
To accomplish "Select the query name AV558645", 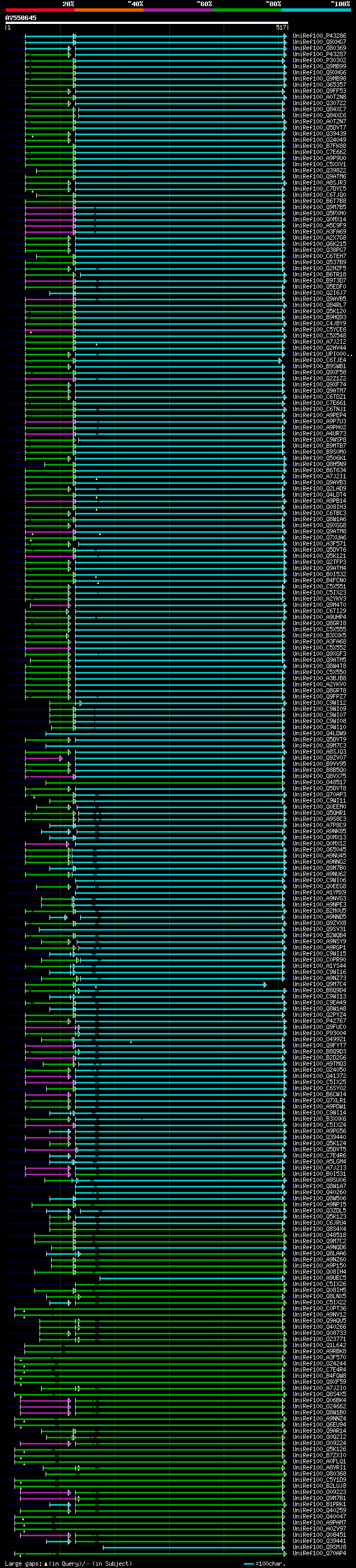I will (21, 18).
